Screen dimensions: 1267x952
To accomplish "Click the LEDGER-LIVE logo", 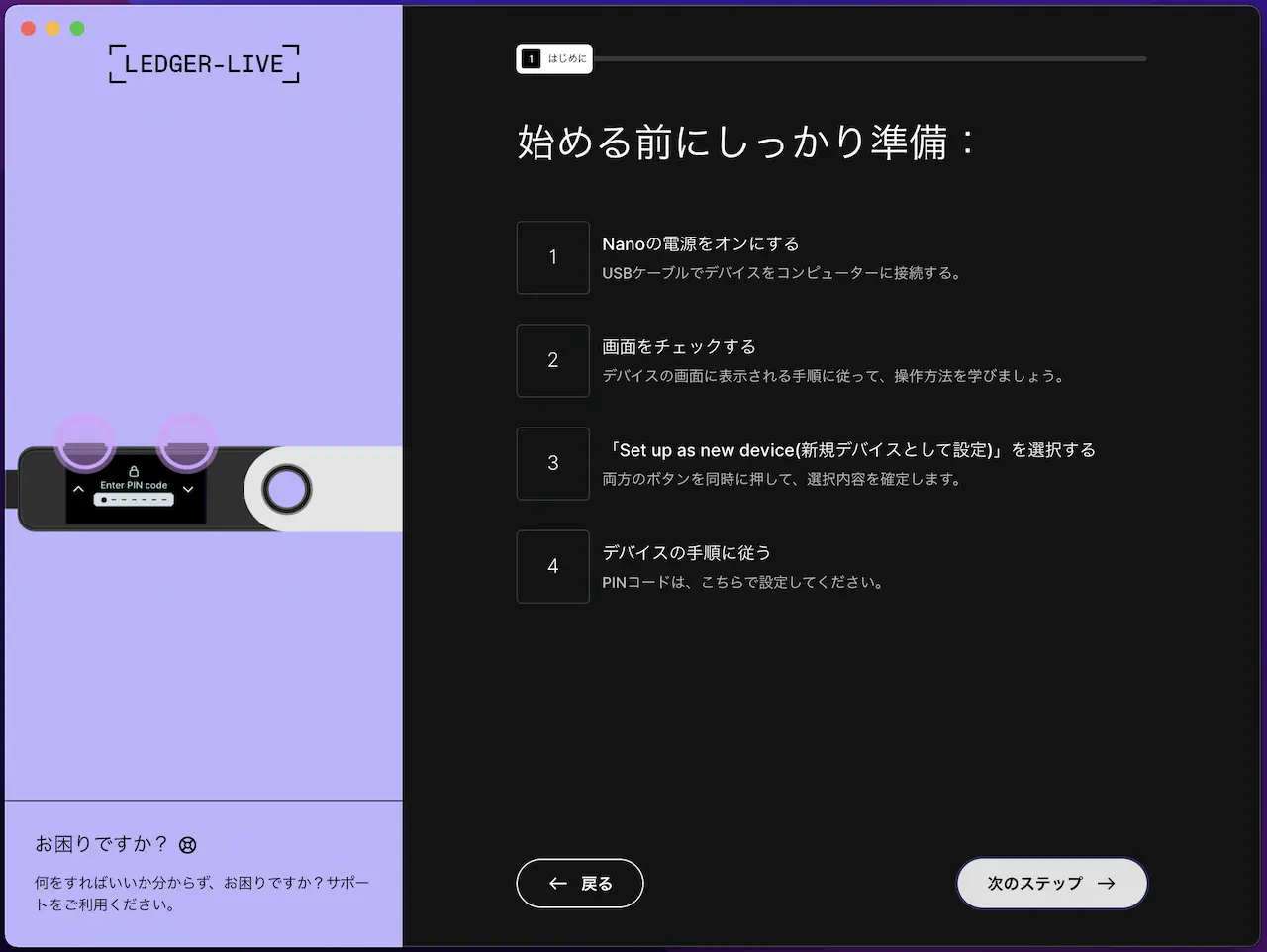I will click(x=204, y=64).
